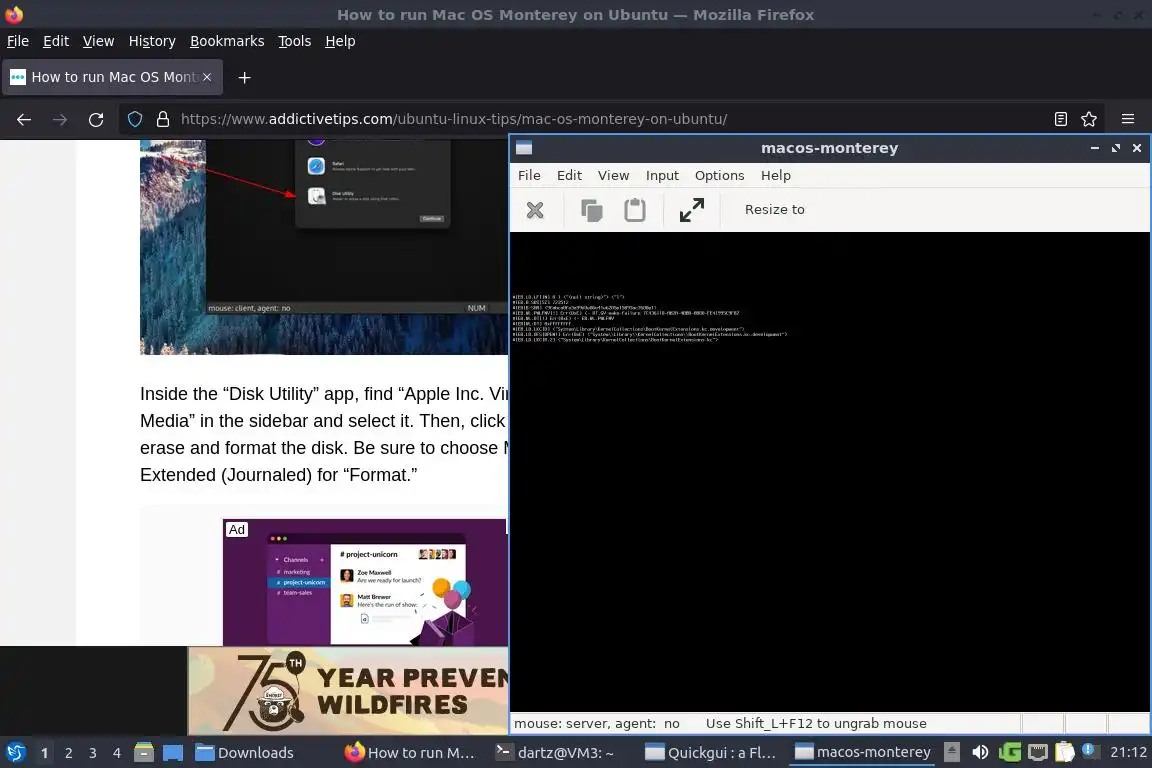Screen dimensions: 1152x768
Task: Open the file manager launcher in taskbar
Action: [144, 753]
